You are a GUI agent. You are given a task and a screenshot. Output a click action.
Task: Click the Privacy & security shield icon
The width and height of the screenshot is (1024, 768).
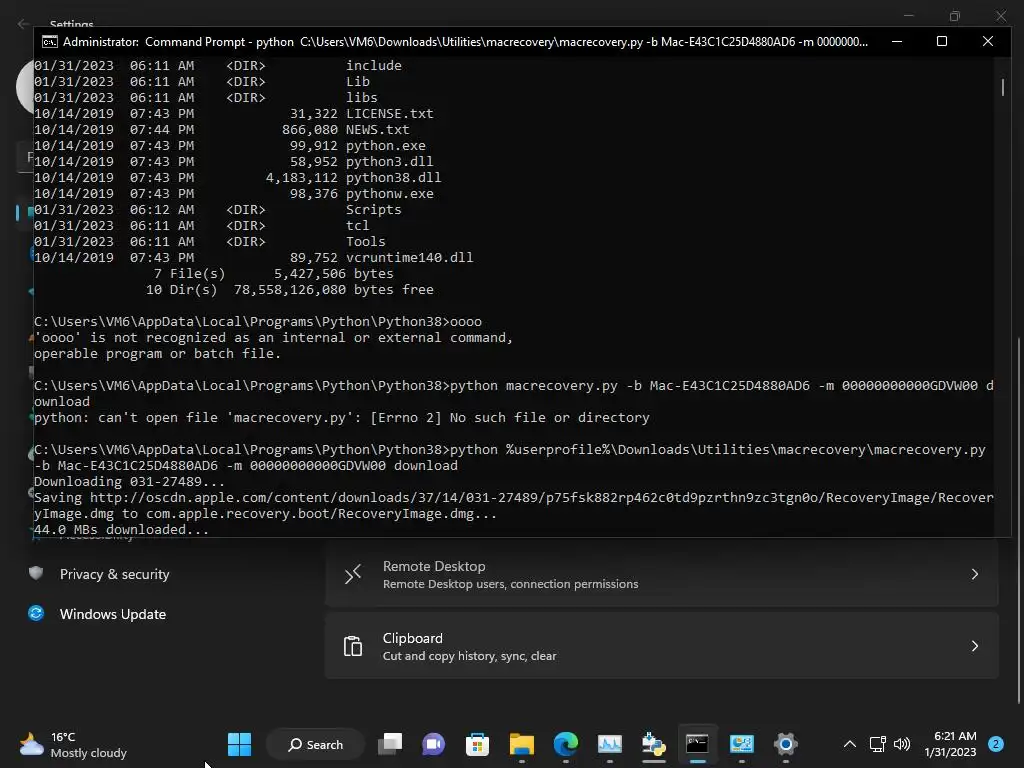(x=36, y=573)
